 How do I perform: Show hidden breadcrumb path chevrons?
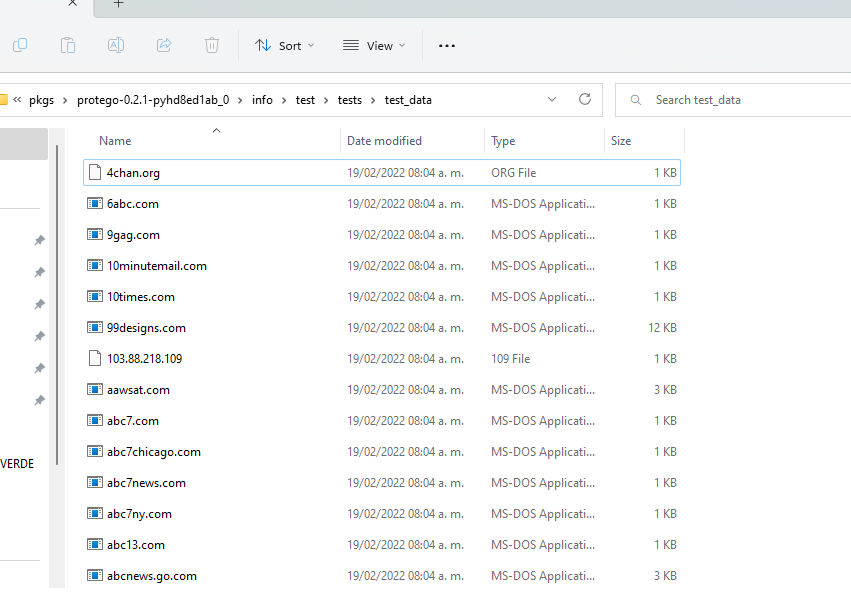pyautogui.click(x=17, y=100)
